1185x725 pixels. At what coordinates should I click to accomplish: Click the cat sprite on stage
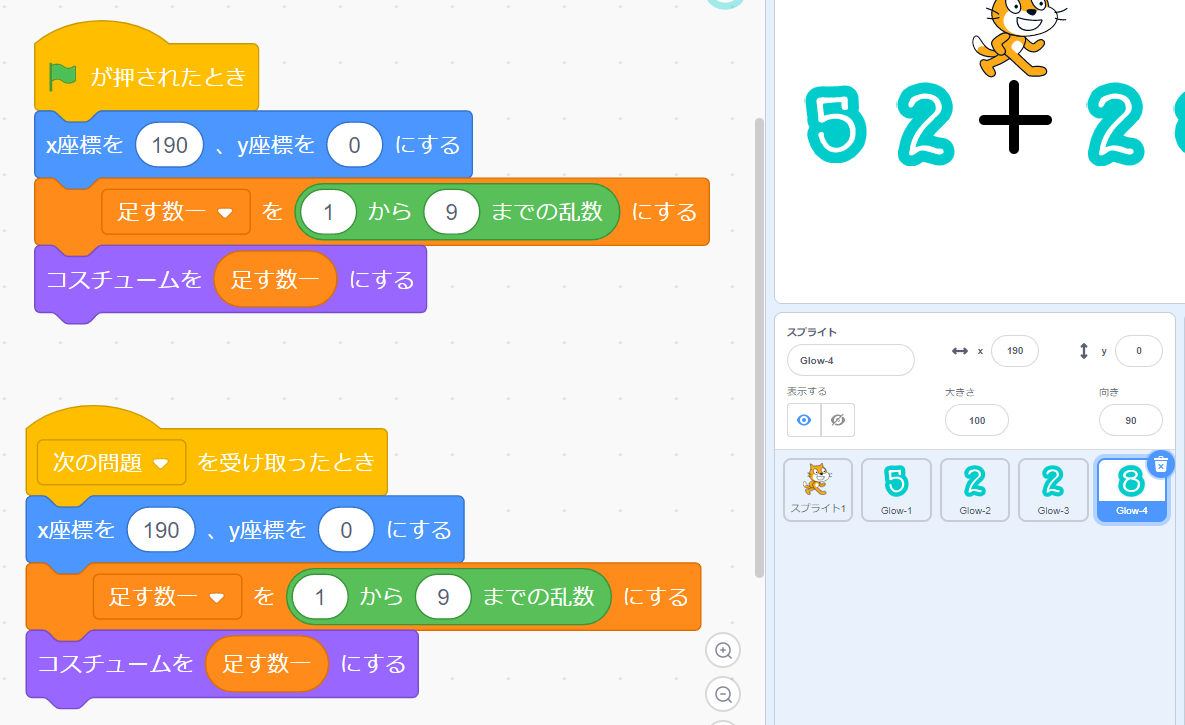[x=1017, y=35]
